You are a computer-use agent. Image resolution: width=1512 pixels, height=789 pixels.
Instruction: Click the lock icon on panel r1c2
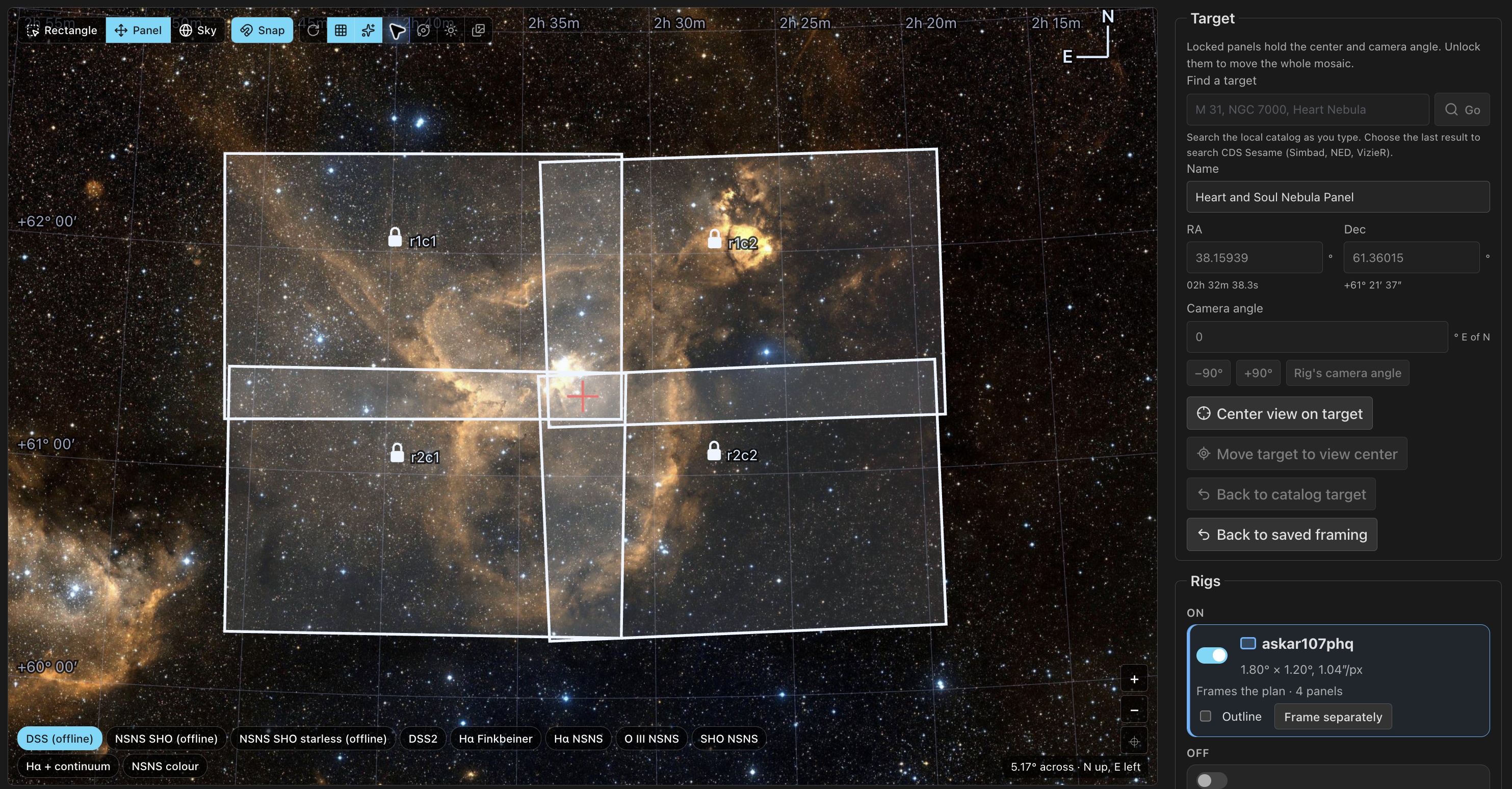pyautogui.click(x=714, y=239)
